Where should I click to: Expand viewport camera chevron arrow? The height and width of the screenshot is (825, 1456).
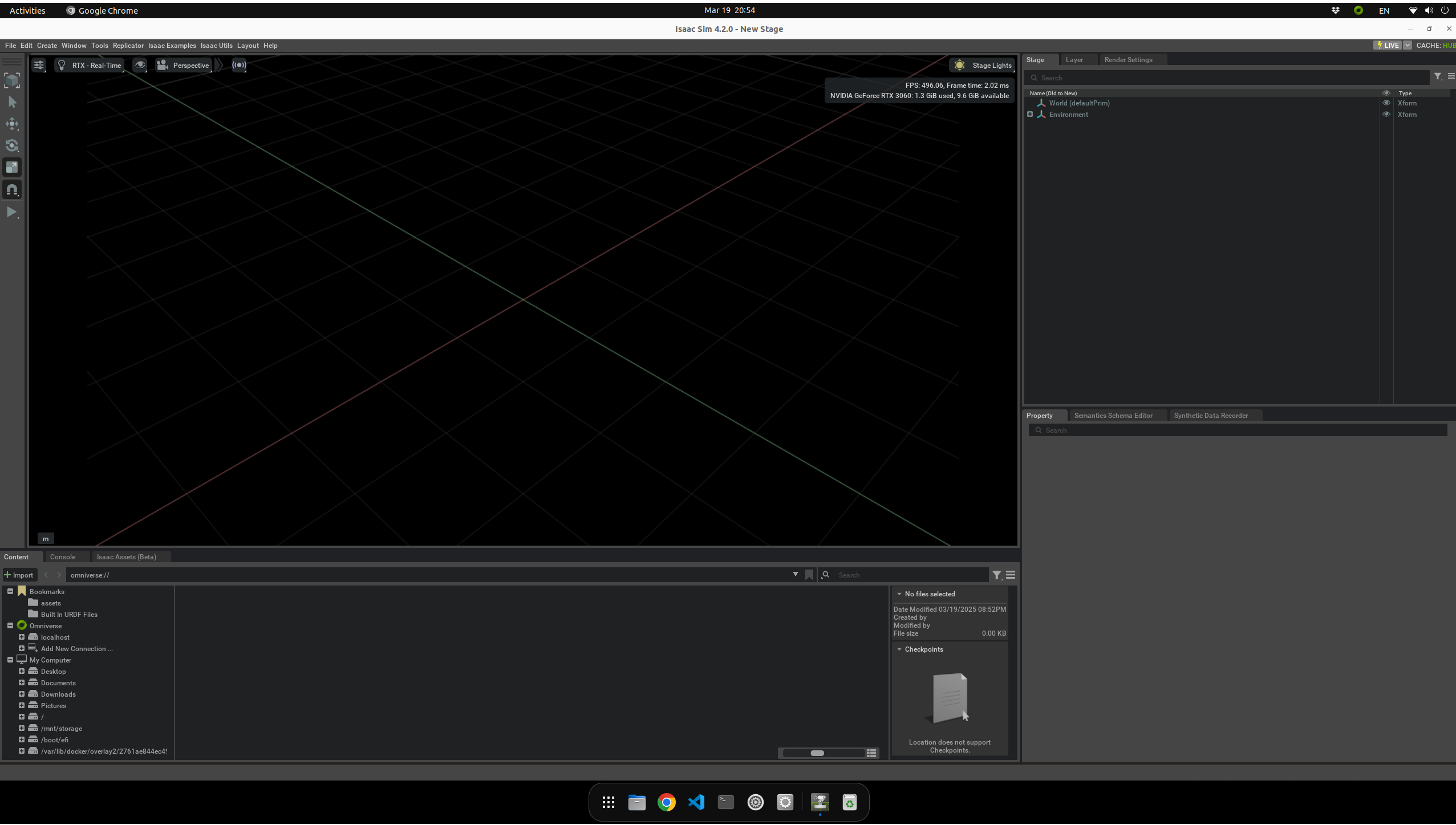(x=219, y=65)
